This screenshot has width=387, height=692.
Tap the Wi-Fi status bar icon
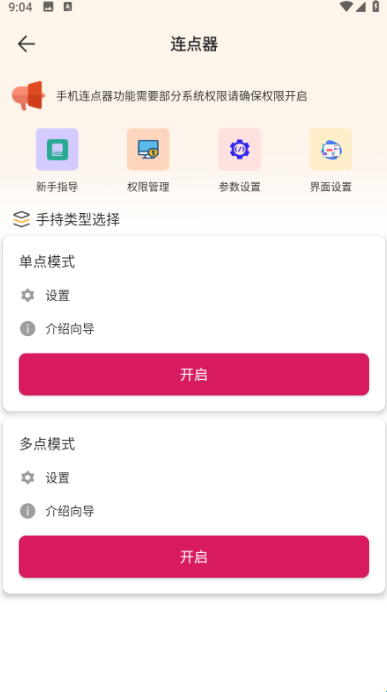pyautogui.click(x=346, y=6)
